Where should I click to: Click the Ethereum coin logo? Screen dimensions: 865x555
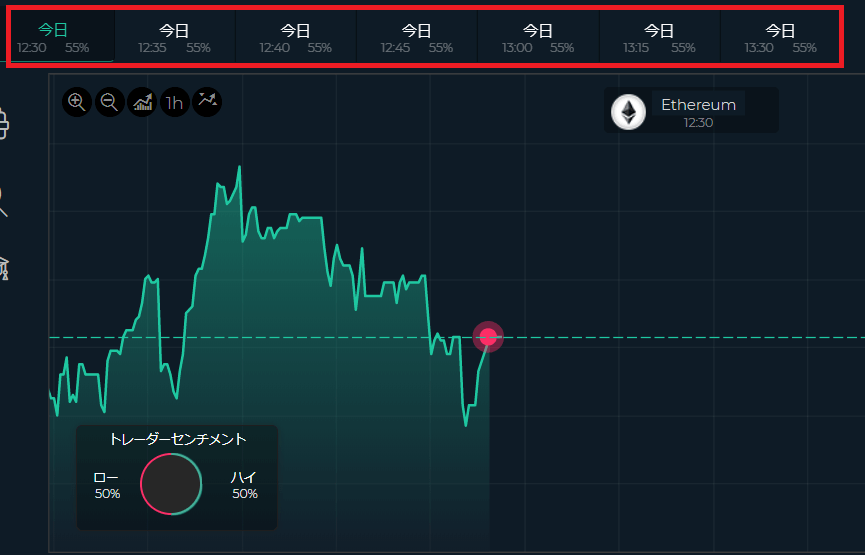point(628,112)
